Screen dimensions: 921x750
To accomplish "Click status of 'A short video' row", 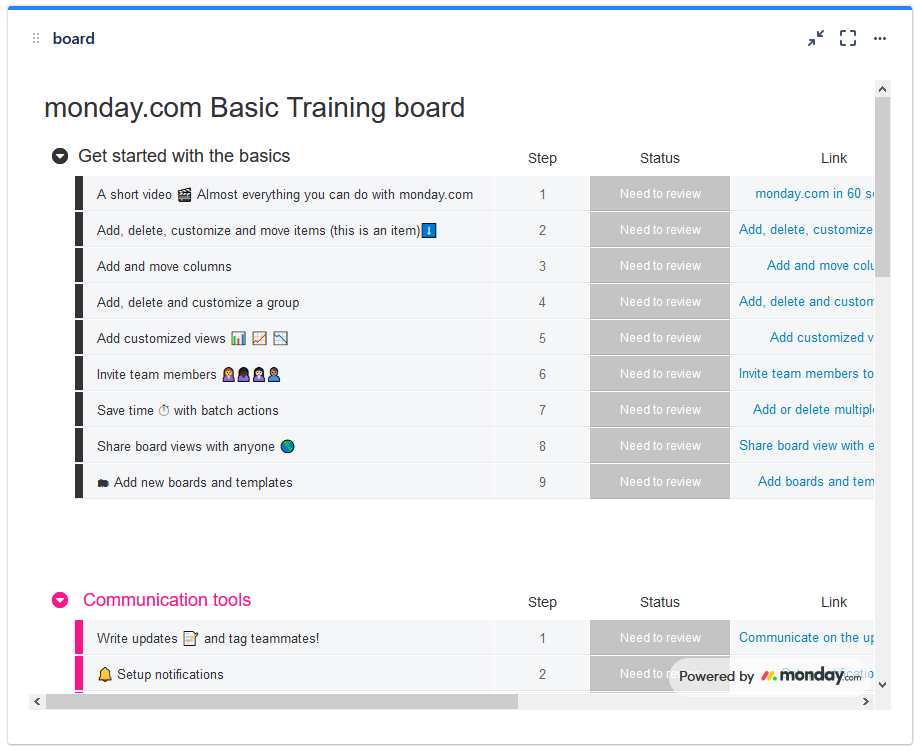I will [660, 194].
